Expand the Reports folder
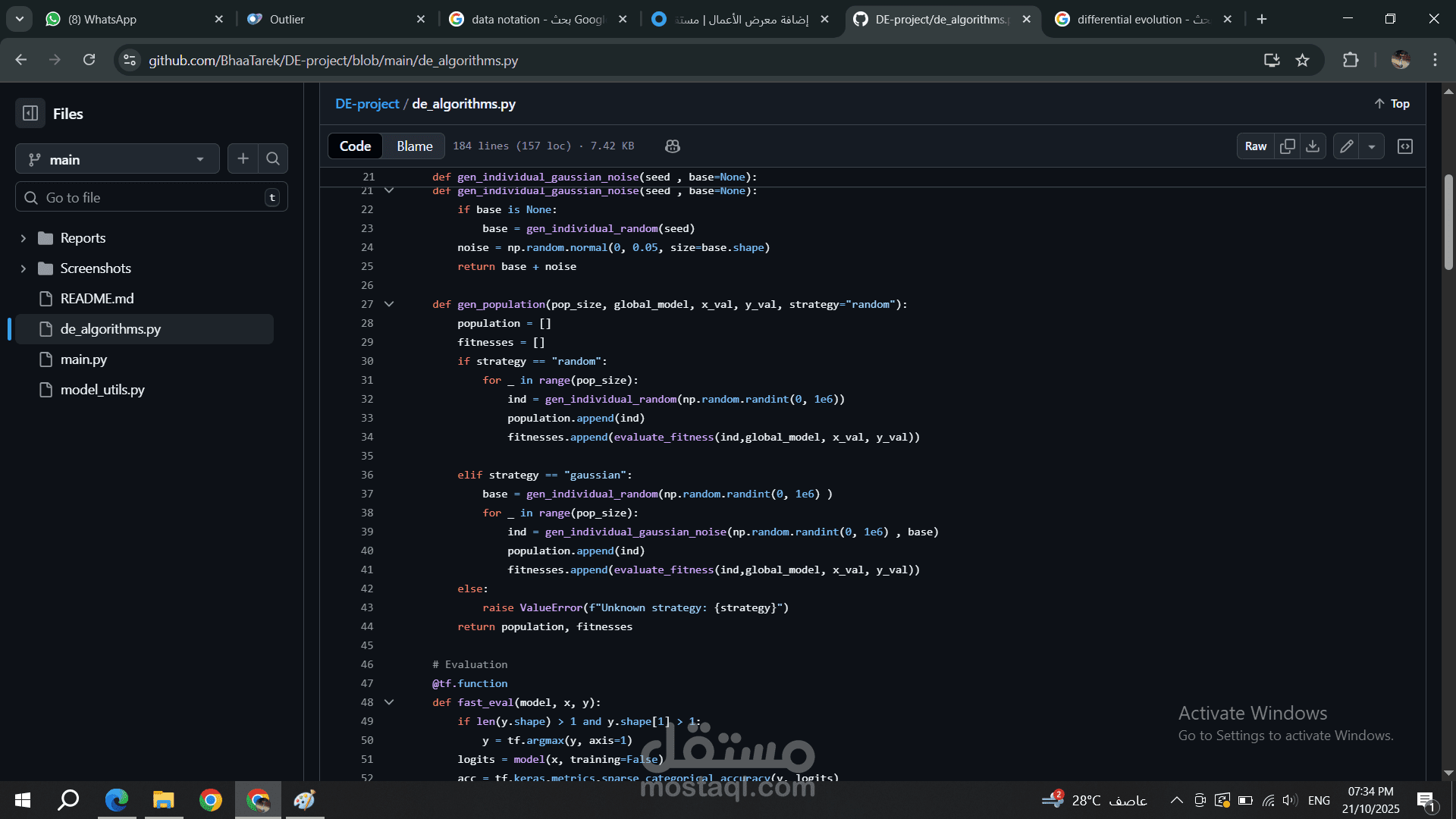 click(24, 238)
